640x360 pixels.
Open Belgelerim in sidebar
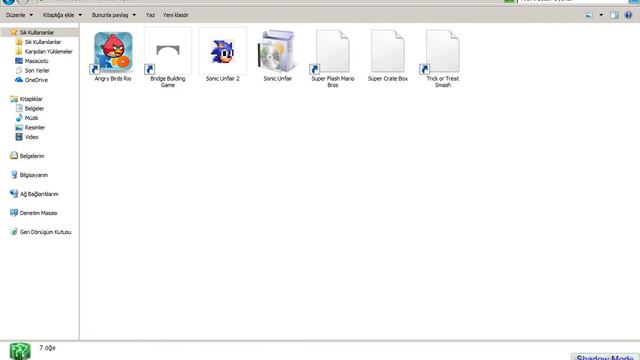pyautogui.click(x=27, y=156)
